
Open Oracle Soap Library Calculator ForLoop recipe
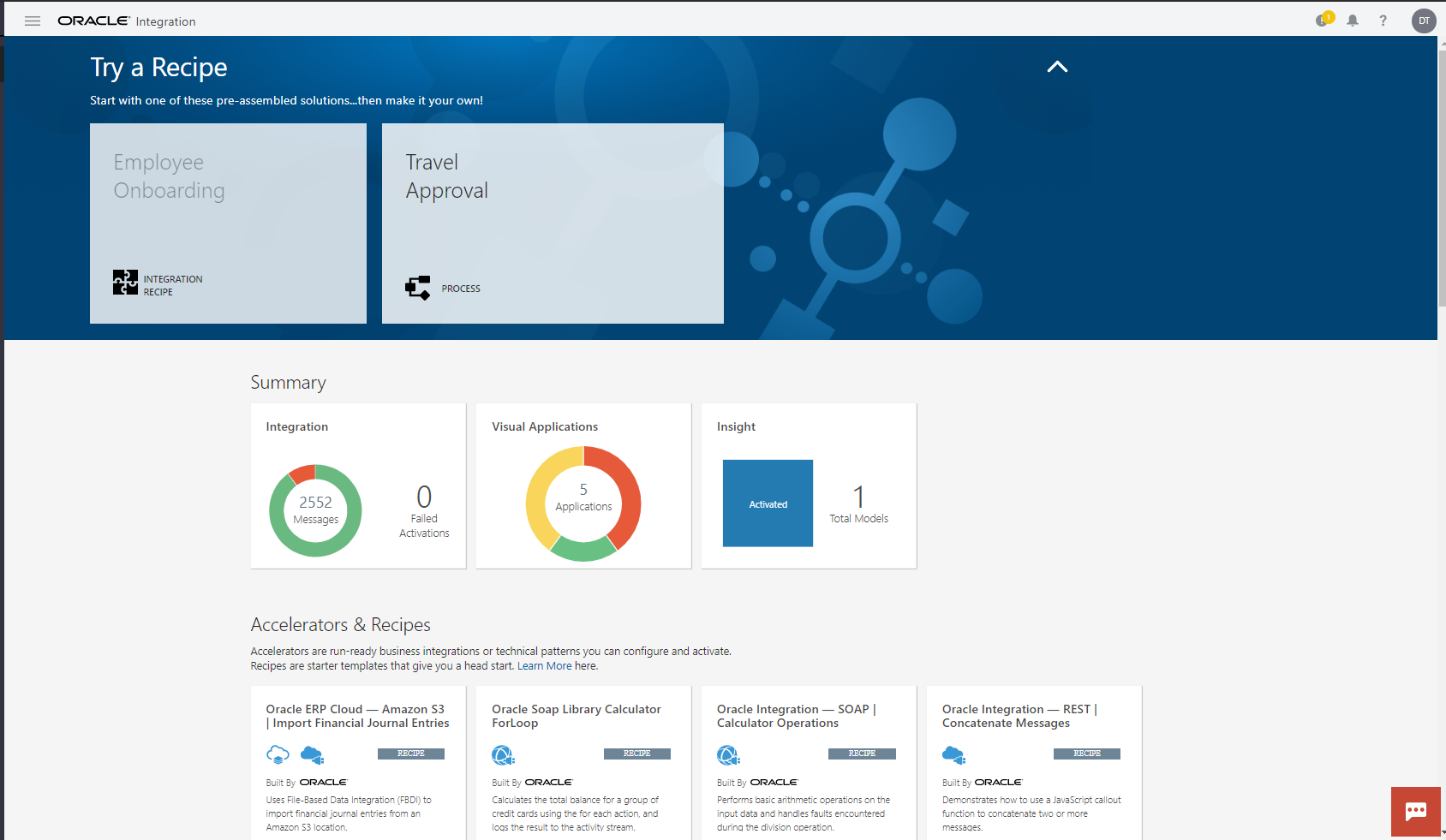(577, 716)
